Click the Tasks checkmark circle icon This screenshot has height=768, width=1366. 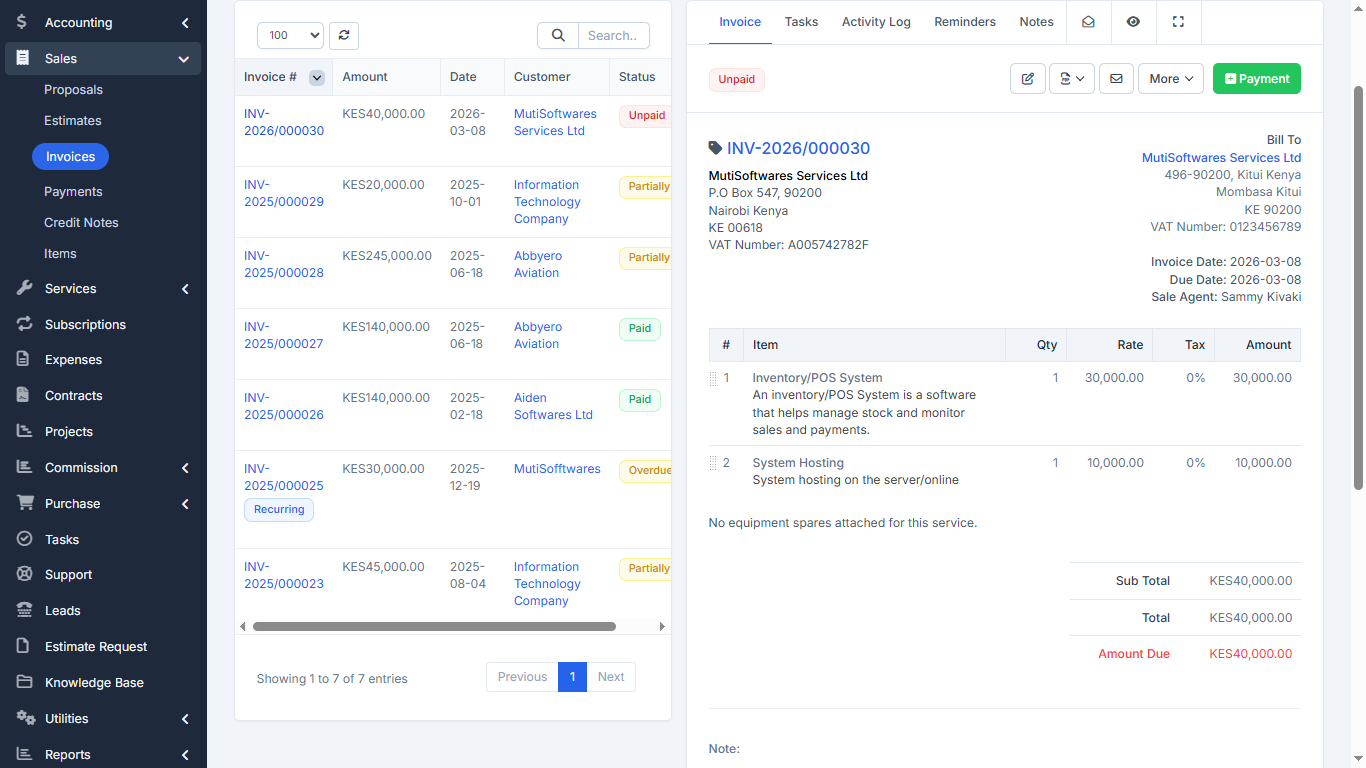coord(24,539)
